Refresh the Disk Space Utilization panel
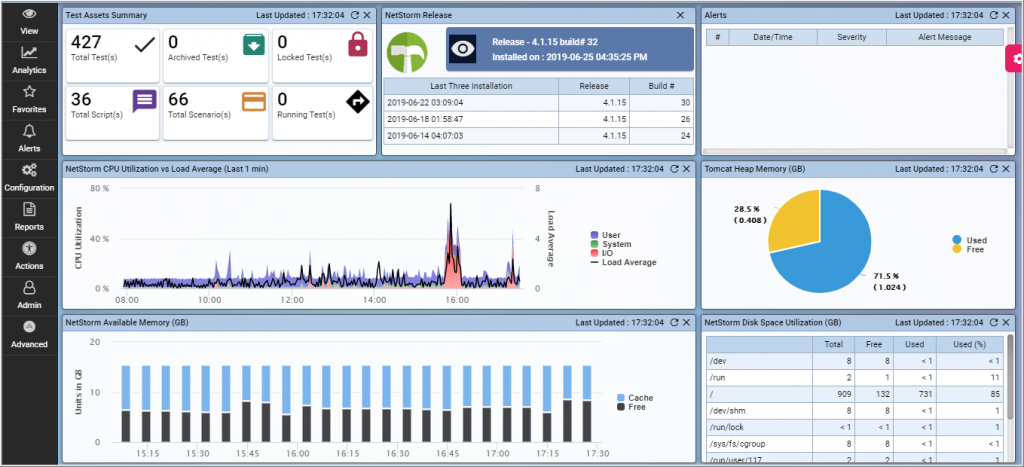The height and width of the screenshot is (467, 1024). tap(993, 323)
